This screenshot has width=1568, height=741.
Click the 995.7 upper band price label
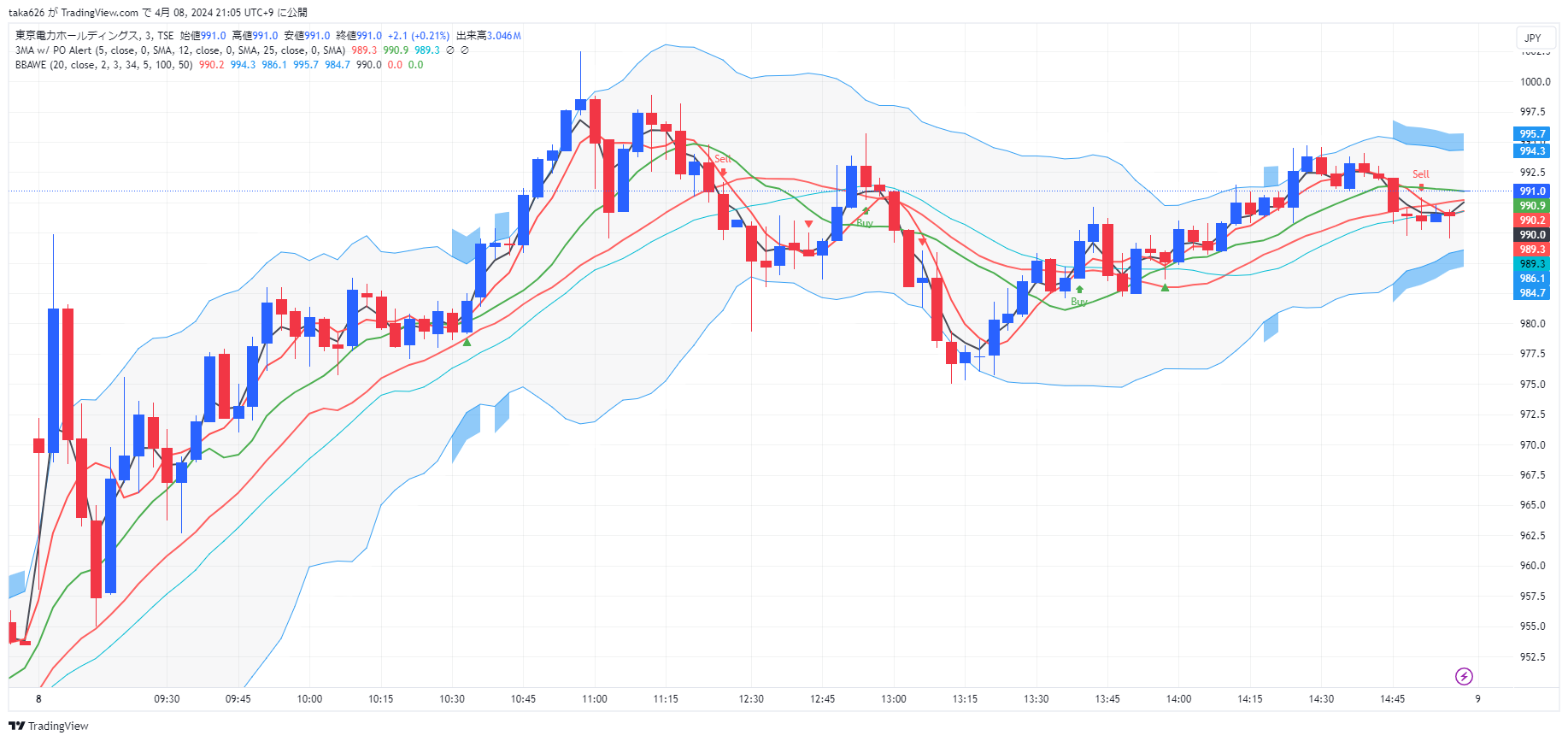coord(1532,134)
